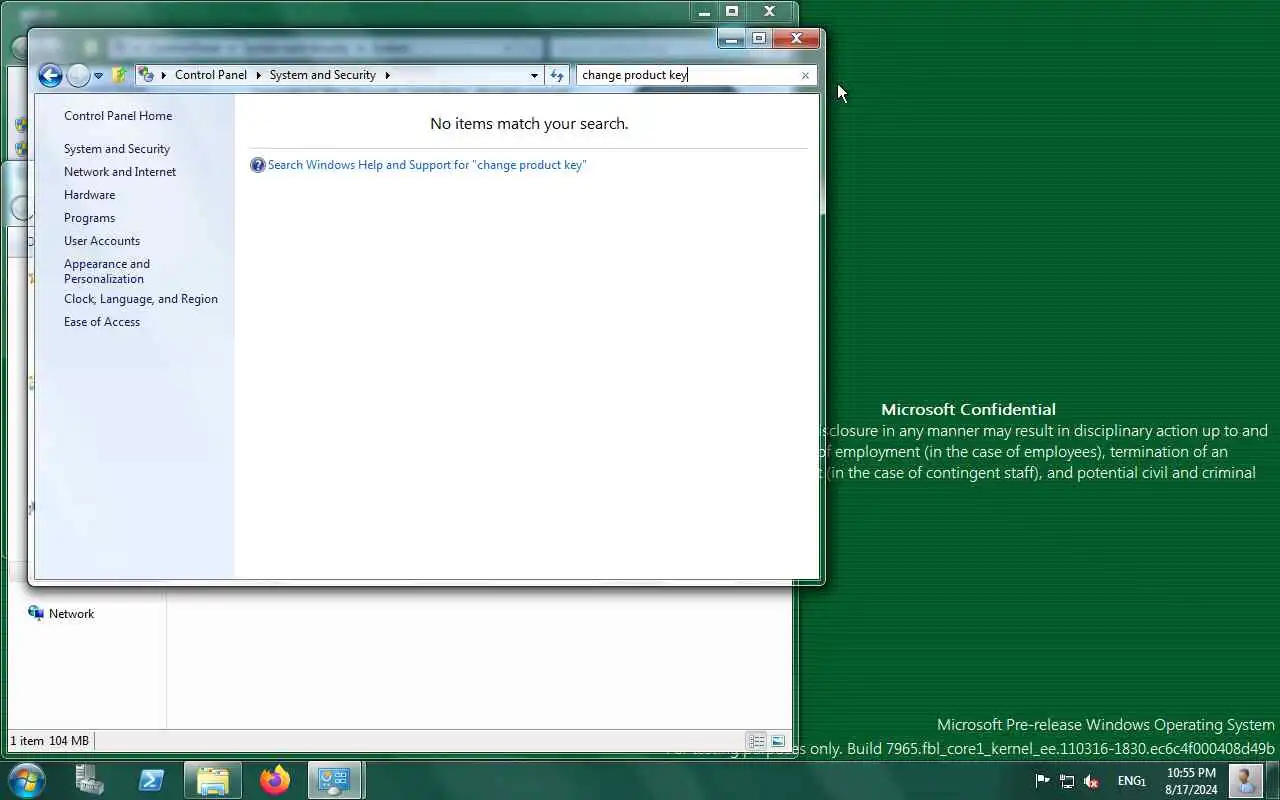Screen dimensions: 1280x800
Task: Click the network tray icon
Action: tap(1067, 781)
